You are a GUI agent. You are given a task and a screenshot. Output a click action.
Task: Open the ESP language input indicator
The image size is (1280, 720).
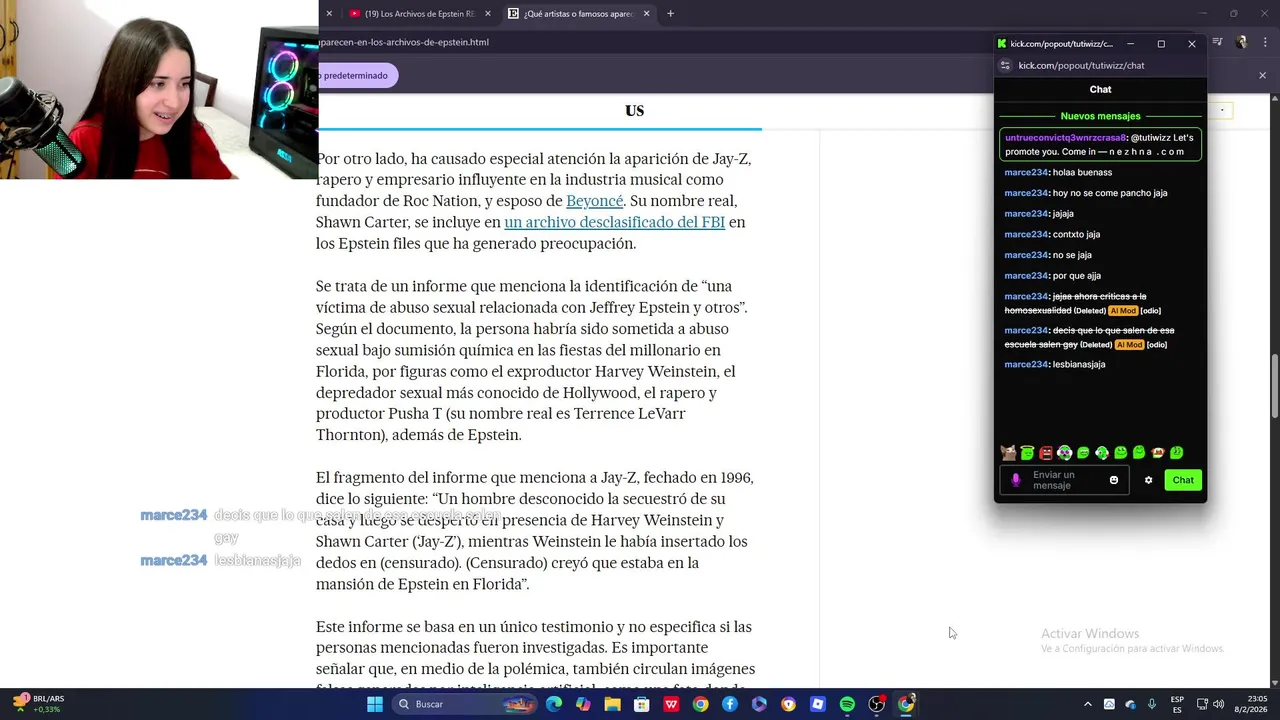(1177, 704)
